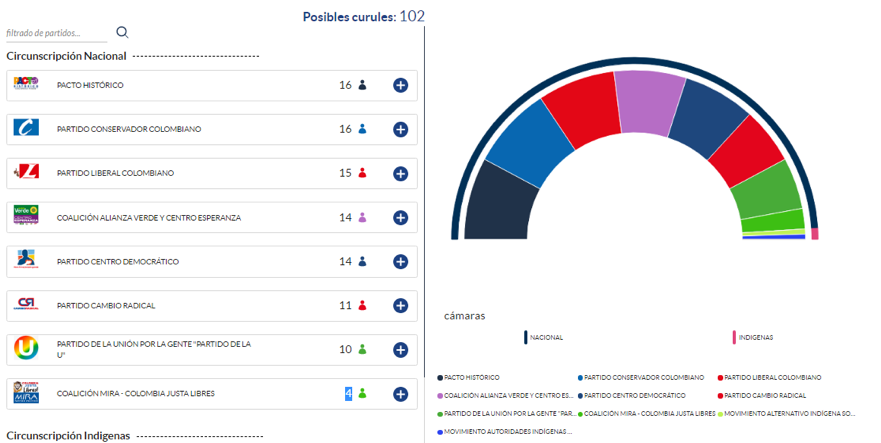The image size is (881, 443).
Task: Click the Posibles curules 102 total
Action: [x=364, y=16]
